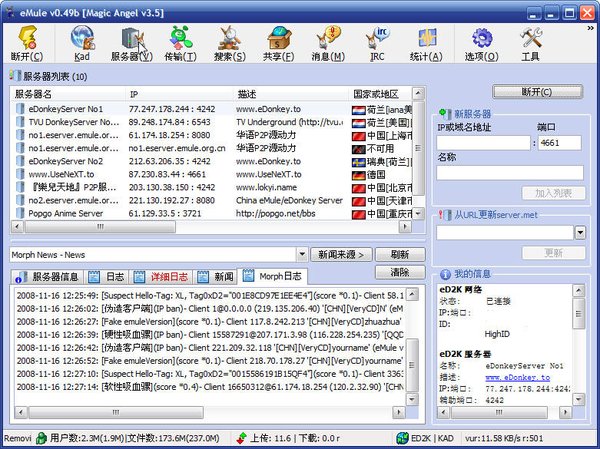Click the status bar ED2K | KAD text
Screen dimensions: 600x449
[x=432, y=438]
